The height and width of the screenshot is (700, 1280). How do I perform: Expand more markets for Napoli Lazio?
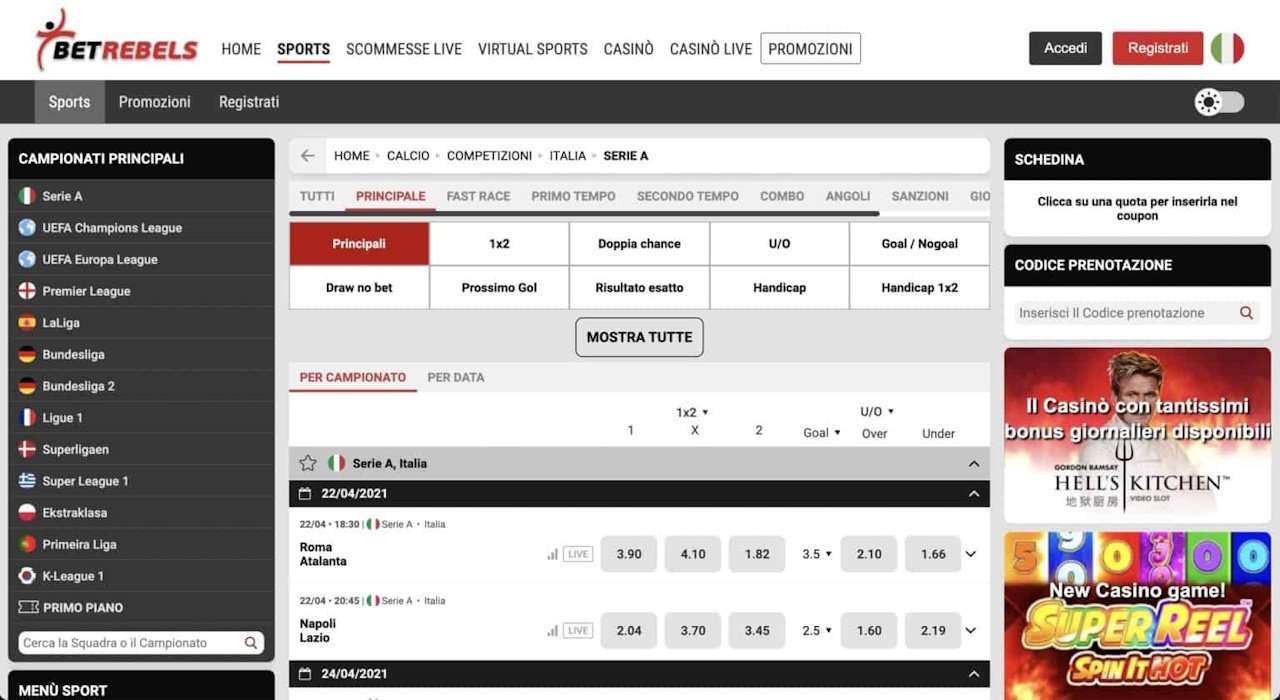pyautogui.click(x=970, y=631)
